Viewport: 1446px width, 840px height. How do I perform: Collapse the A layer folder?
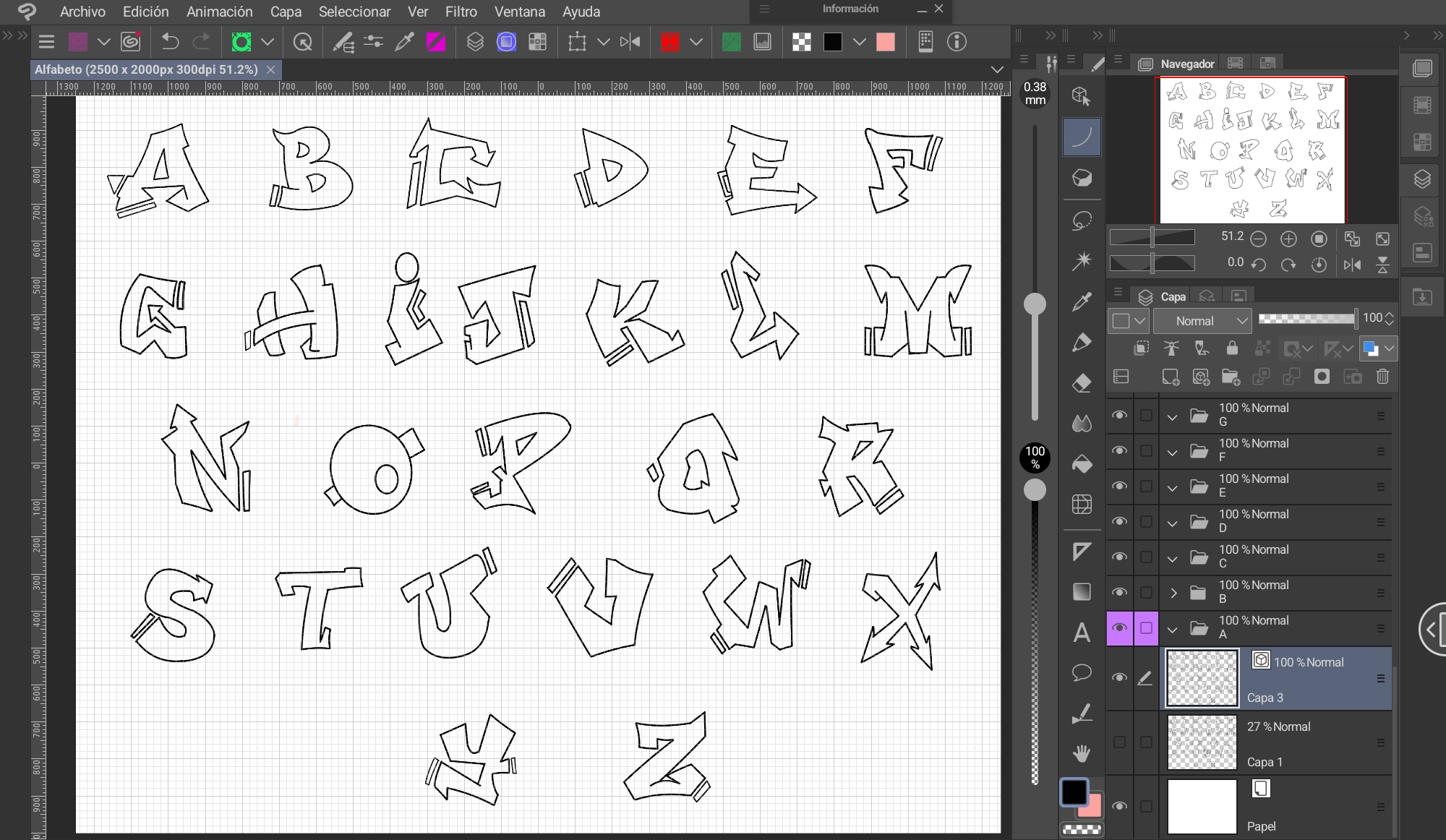[x=1173, y=628]
